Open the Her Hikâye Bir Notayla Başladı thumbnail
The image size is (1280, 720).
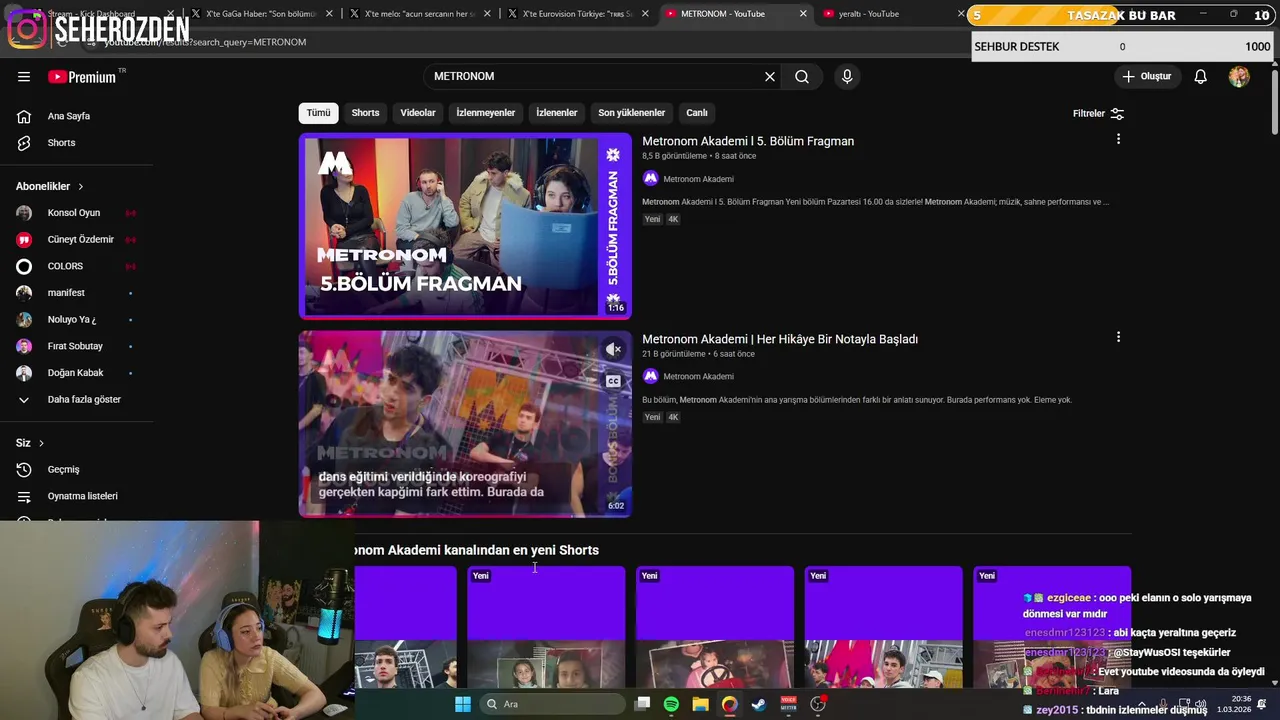click(465, 424)
